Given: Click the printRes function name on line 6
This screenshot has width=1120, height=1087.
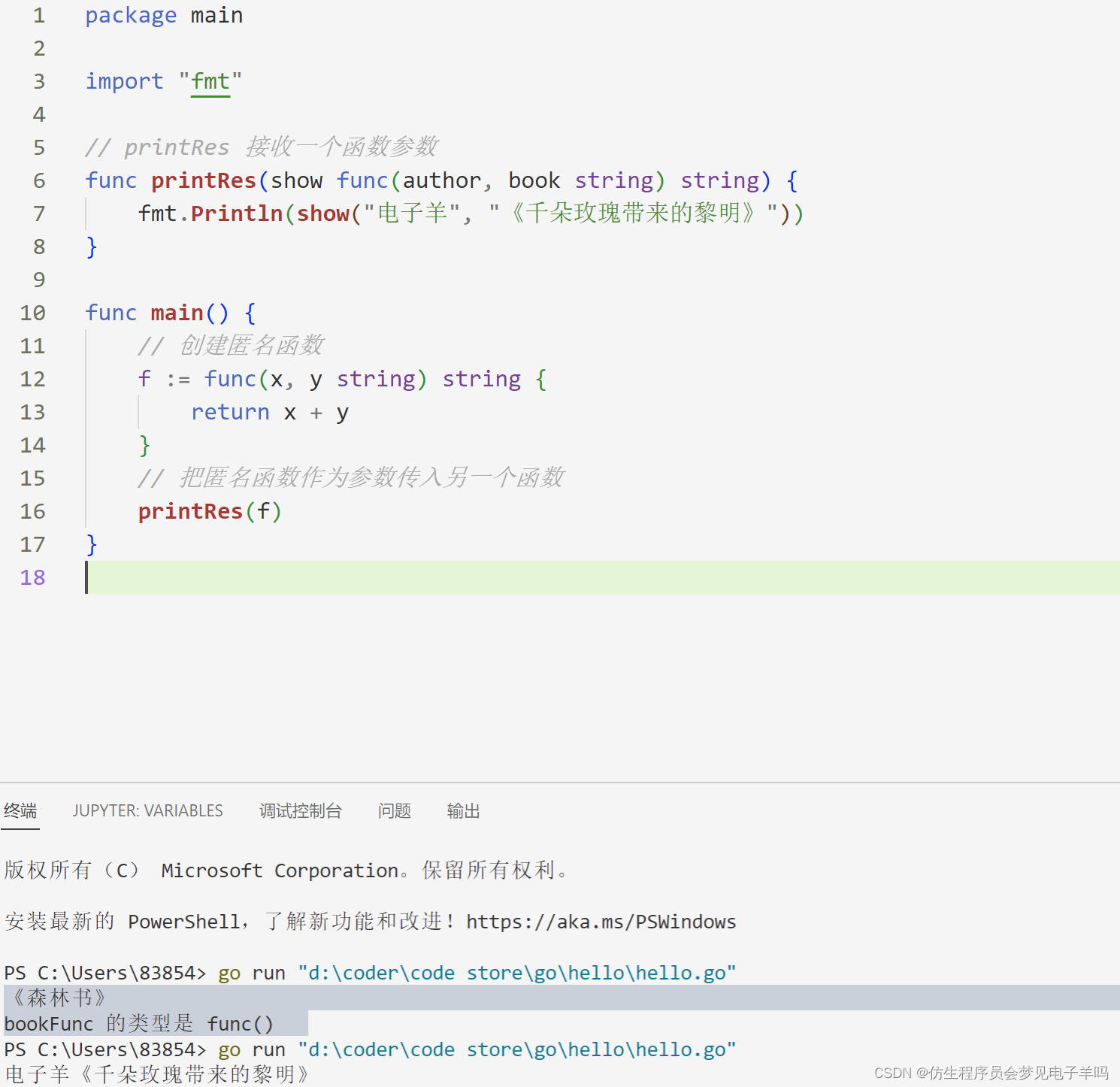Looking at the screenshot, I should (204, 180).
